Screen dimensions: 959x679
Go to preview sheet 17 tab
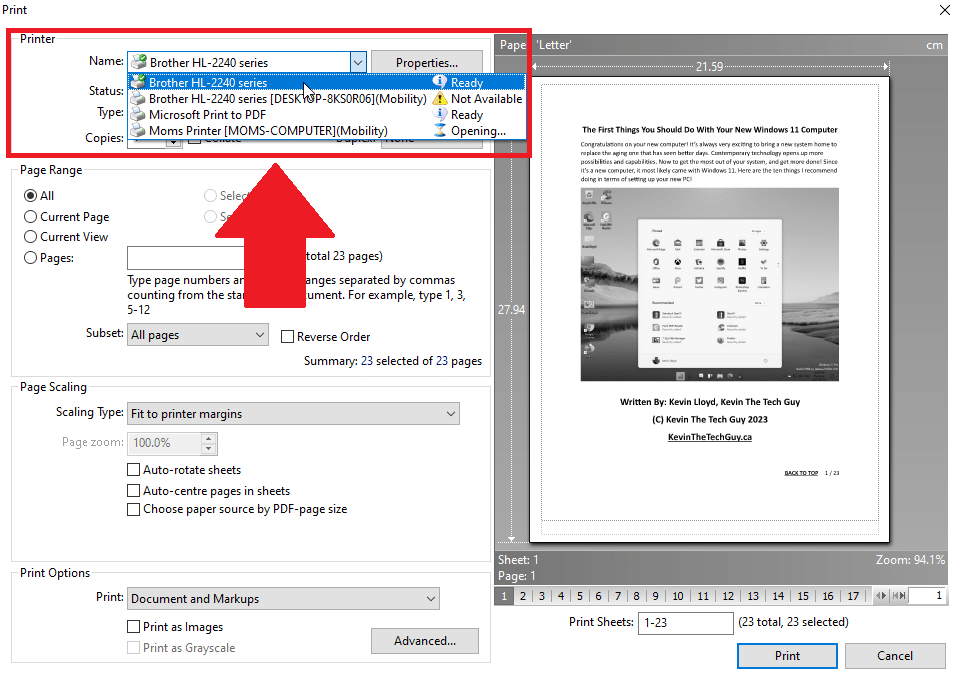853,596
